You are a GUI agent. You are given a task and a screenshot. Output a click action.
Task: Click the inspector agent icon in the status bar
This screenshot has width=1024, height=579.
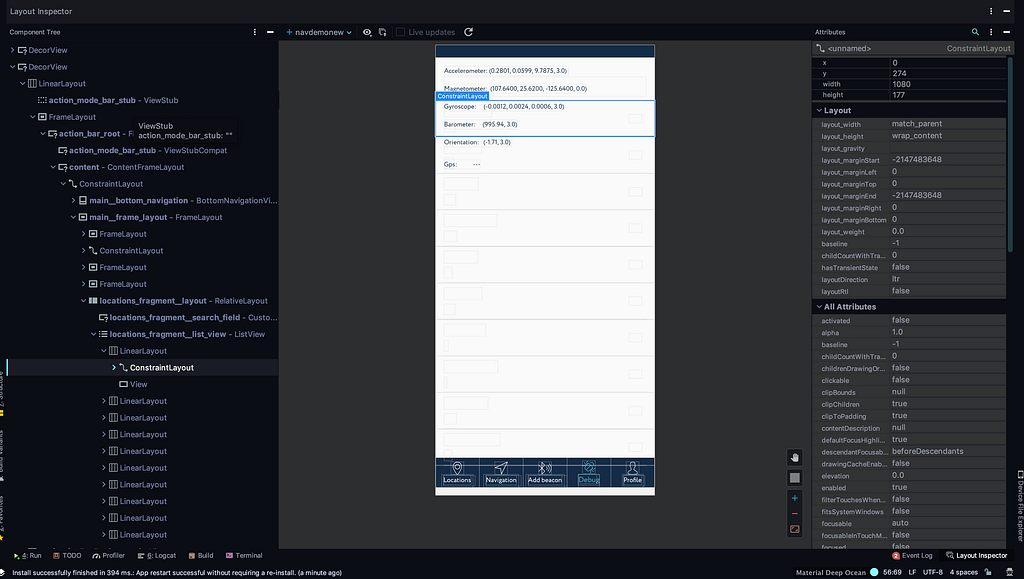pyautogui.click(x=1010, y=572)
